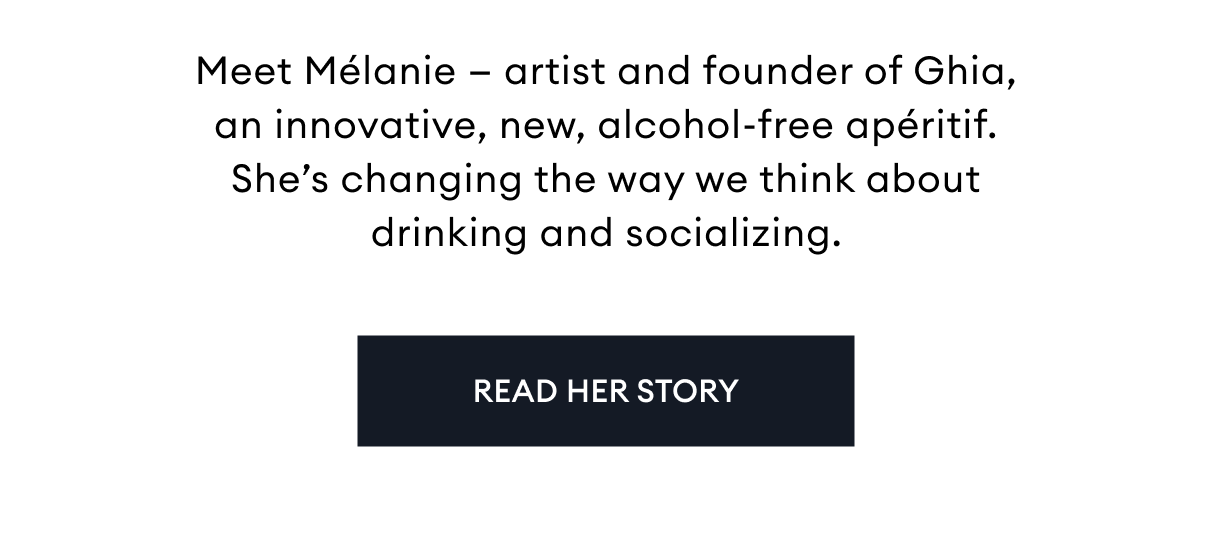The width and height of the screenshot is (1214, 554).
Task: Click the word "socializing" in the last line
Action: coord(728,234)
